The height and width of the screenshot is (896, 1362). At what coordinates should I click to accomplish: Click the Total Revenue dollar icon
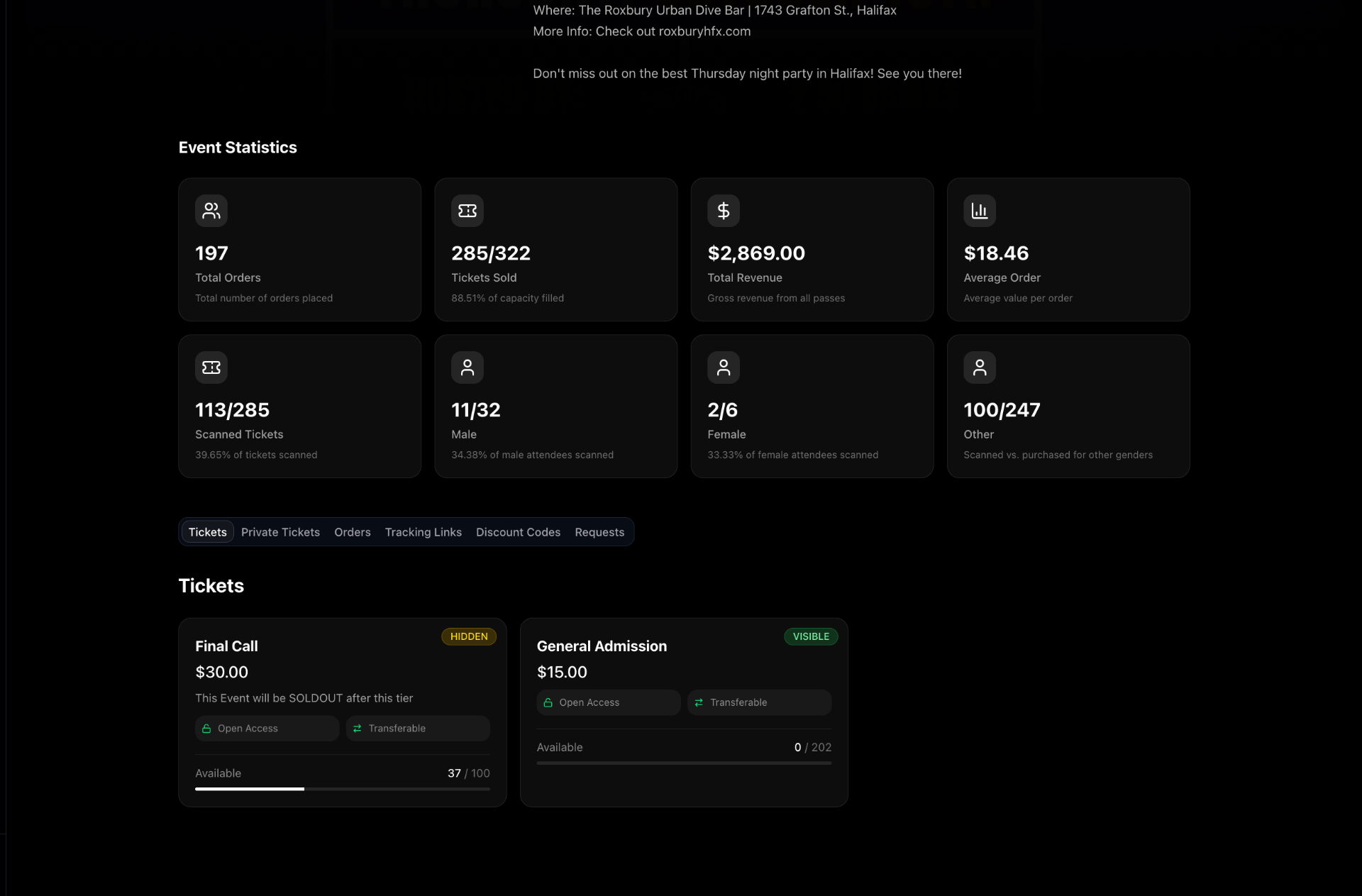click(x=723, y=211)
